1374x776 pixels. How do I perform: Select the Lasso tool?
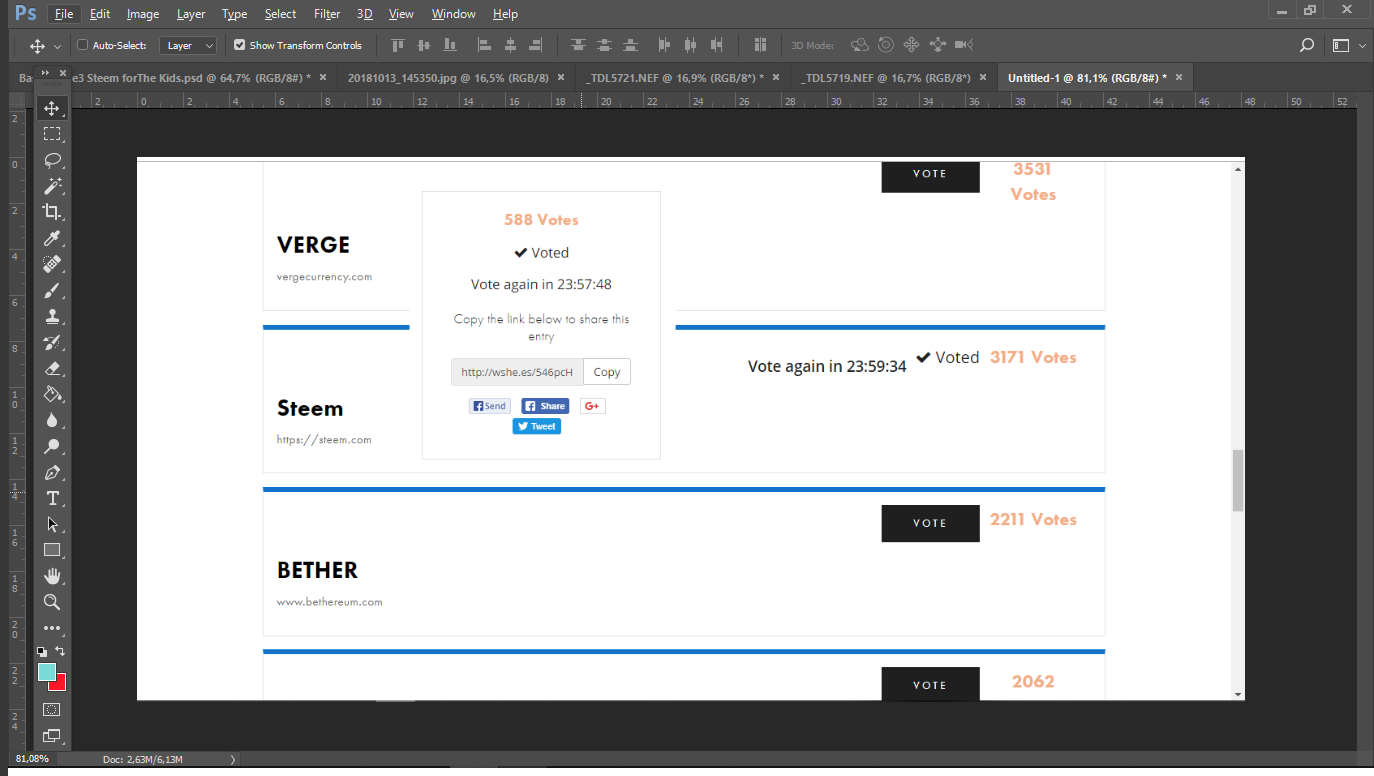click(x=52, y=160)
